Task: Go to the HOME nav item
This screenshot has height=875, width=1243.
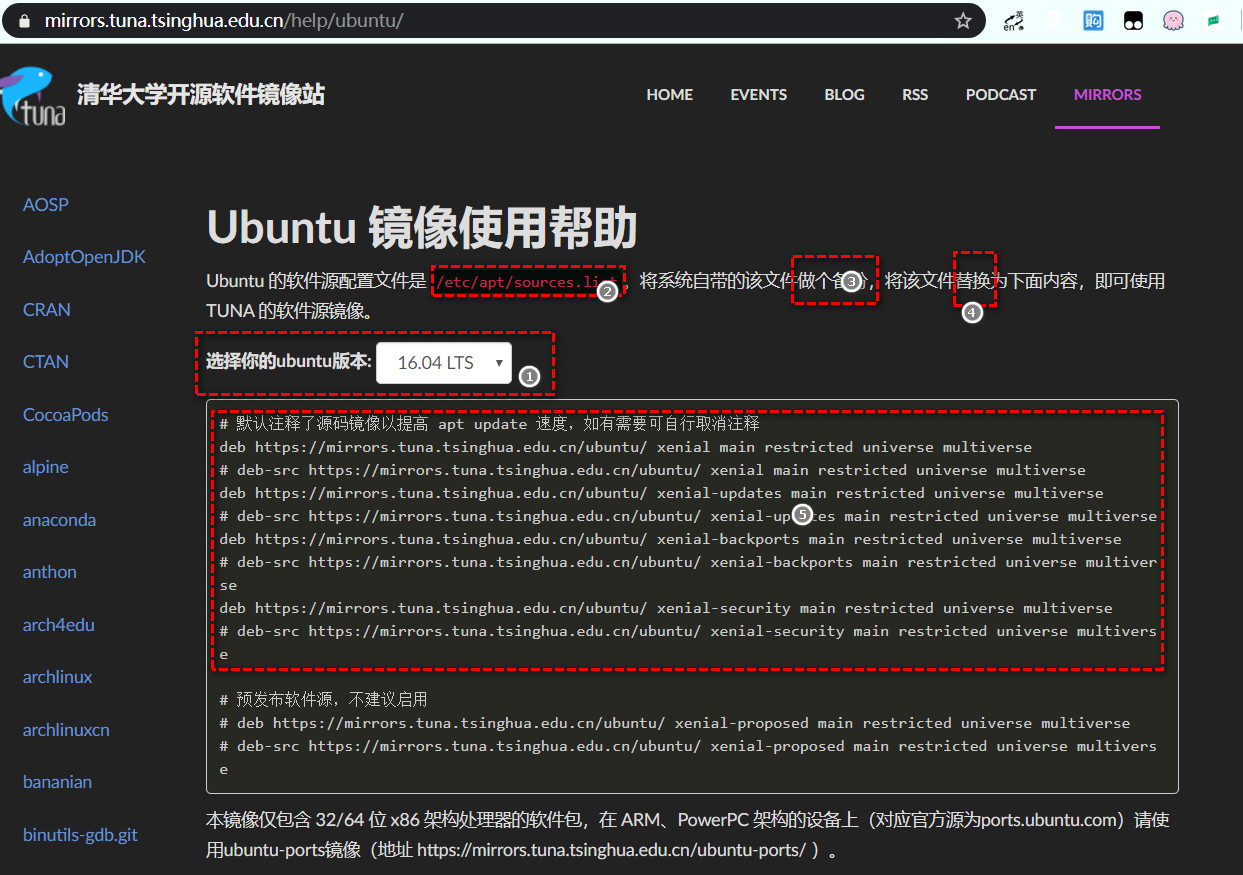Action: pyautogui.click(x=669, y=94)
